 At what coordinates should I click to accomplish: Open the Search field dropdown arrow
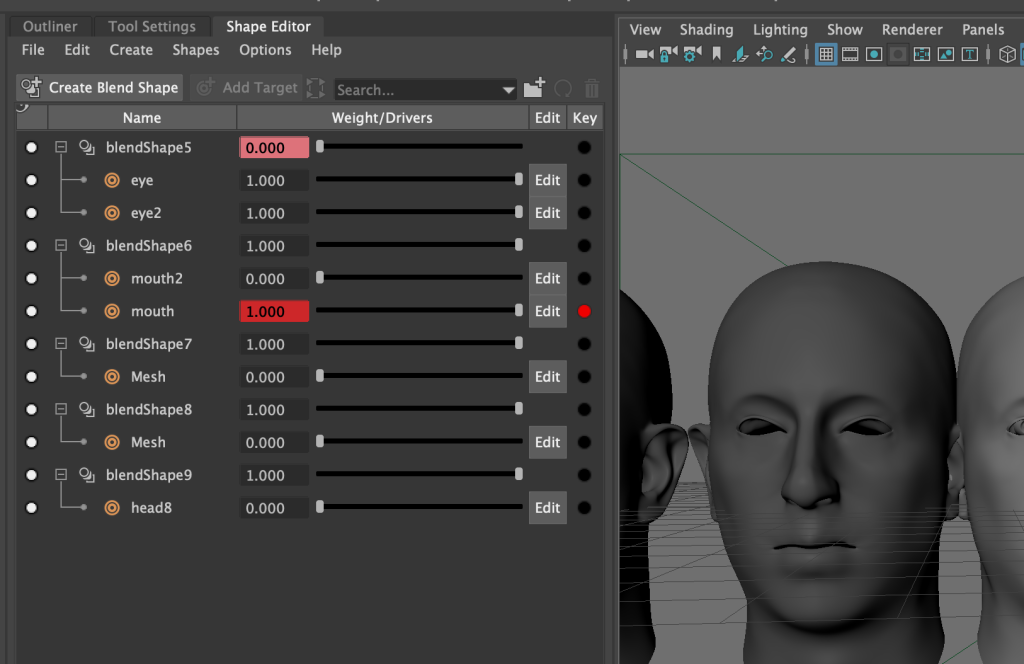point(508,90)
